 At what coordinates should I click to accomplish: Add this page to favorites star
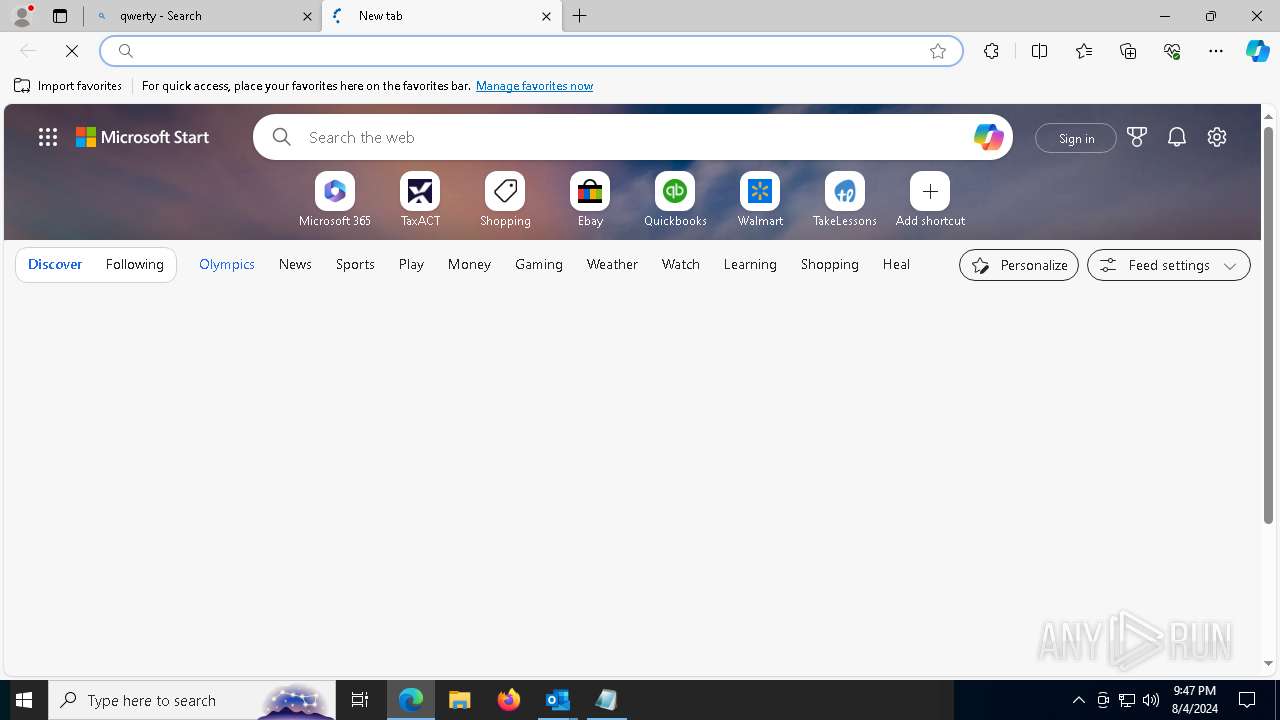tap(938, 51)
